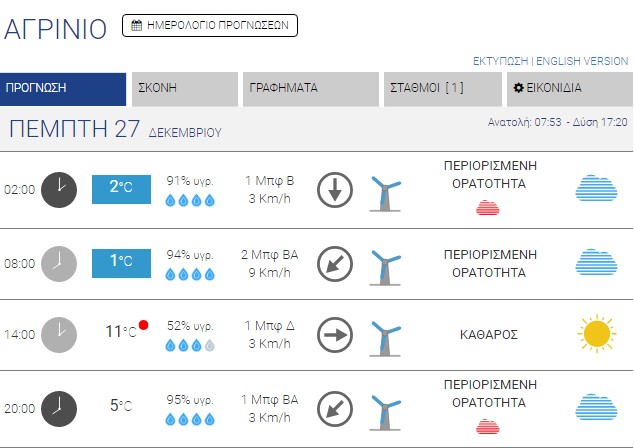Click the sunny weather icon at 14:00

(x=596, y=333)
